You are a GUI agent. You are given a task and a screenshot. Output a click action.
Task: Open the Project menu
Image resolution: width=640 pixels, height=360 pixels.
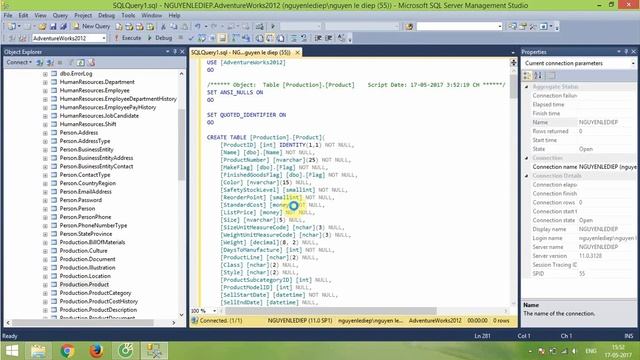point(83,15)
